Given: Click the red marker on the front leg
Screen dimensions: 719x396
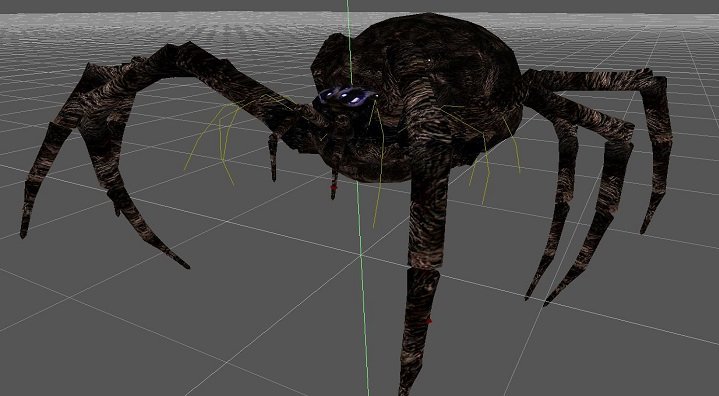Looking at the screenshot, I should click(x=429, y=322).
